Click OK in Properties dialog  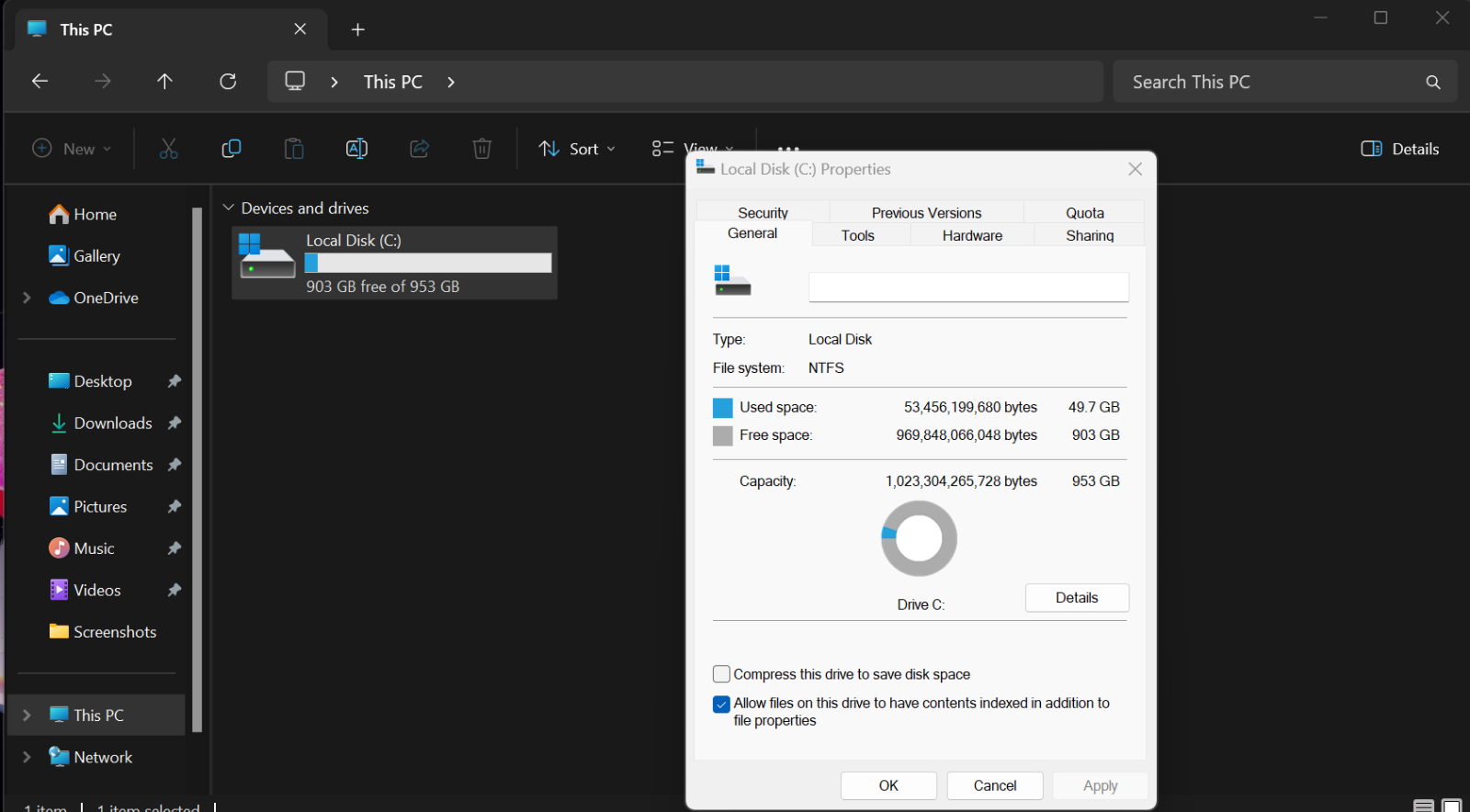(x=888, y=785)
